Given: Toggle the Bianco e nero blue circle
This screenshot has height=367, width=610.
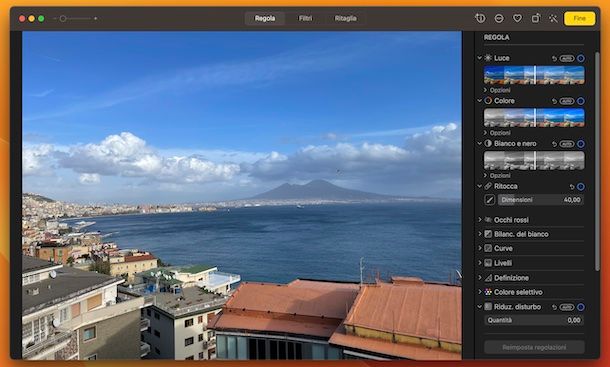Looking at the screenshot, I should 580,144.
